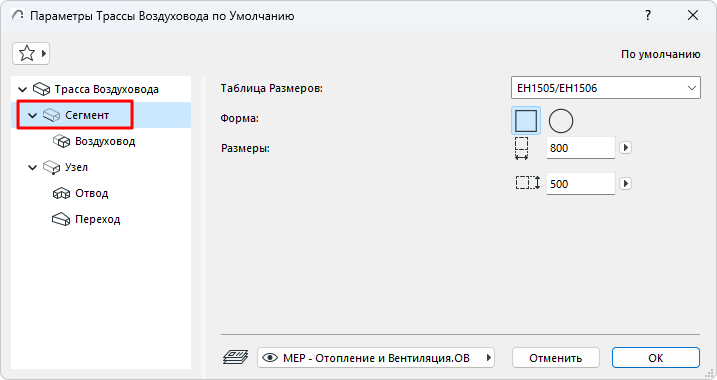Confirm with the OK button
The width and height of the screenshot is (717, 380).
(x=656, y=358)
